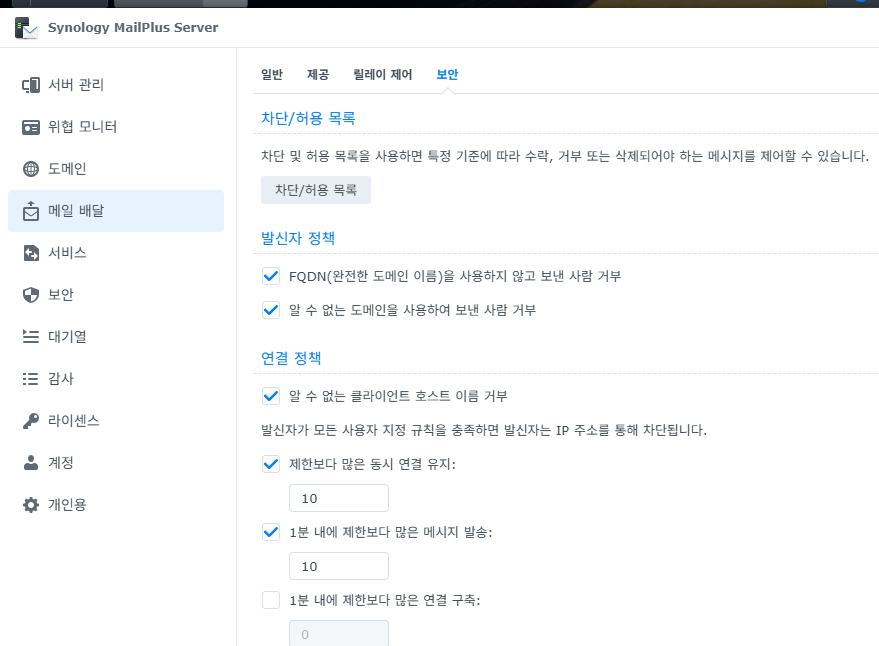Viewport: 879px width, 646px height.
Task: Click the 계정 sidebar label
Action: [x=61, y=463]
